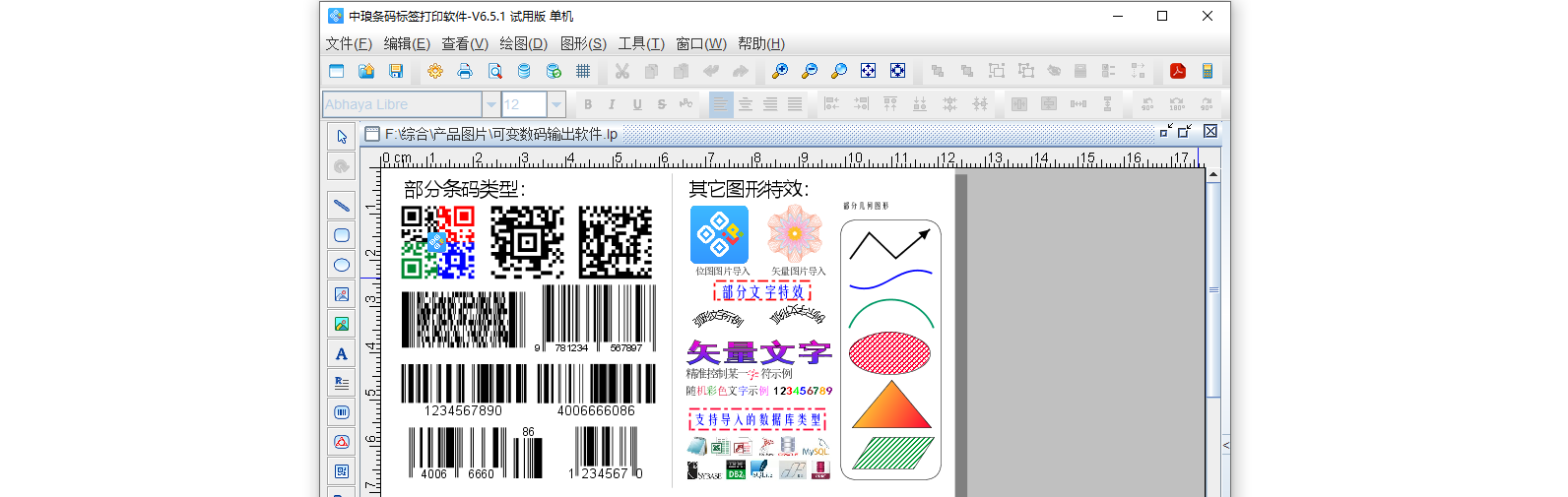Select the line drawing tool
This screenshot has width=1568, height=497.
tap(342, 206)
